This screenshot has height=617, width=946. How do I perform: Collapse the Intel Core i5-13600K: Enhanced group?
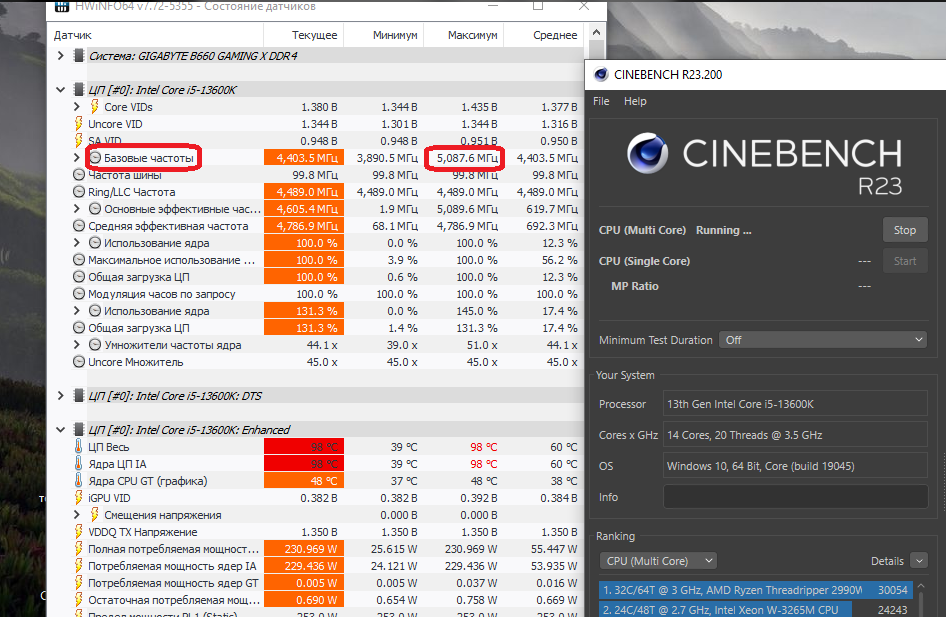click(x=60, y=429)
